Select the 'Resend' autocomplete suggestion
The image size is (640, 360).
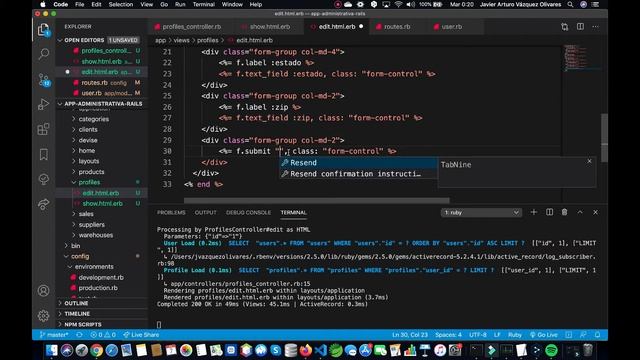pos(358,163)
